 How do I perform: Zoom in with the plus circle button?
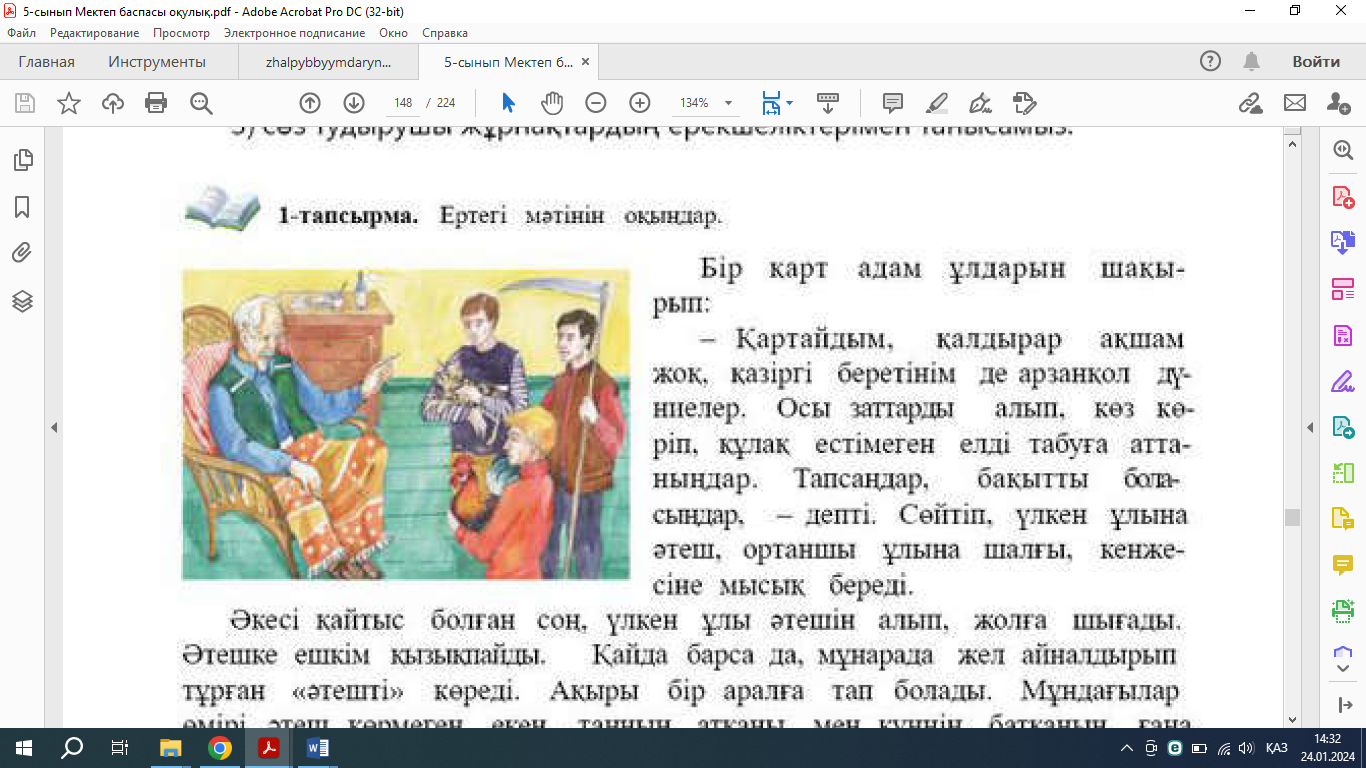tap(640, 103)
